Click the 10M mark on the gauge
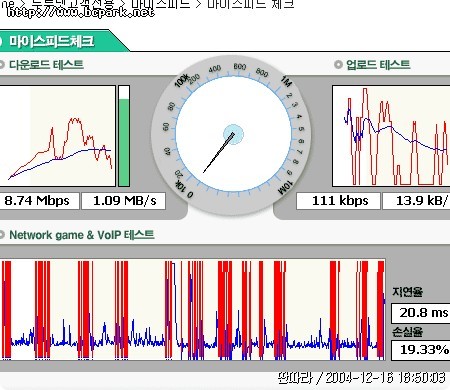Image resolution: width=450 pixels, height=390 pixels. point(285,188)
